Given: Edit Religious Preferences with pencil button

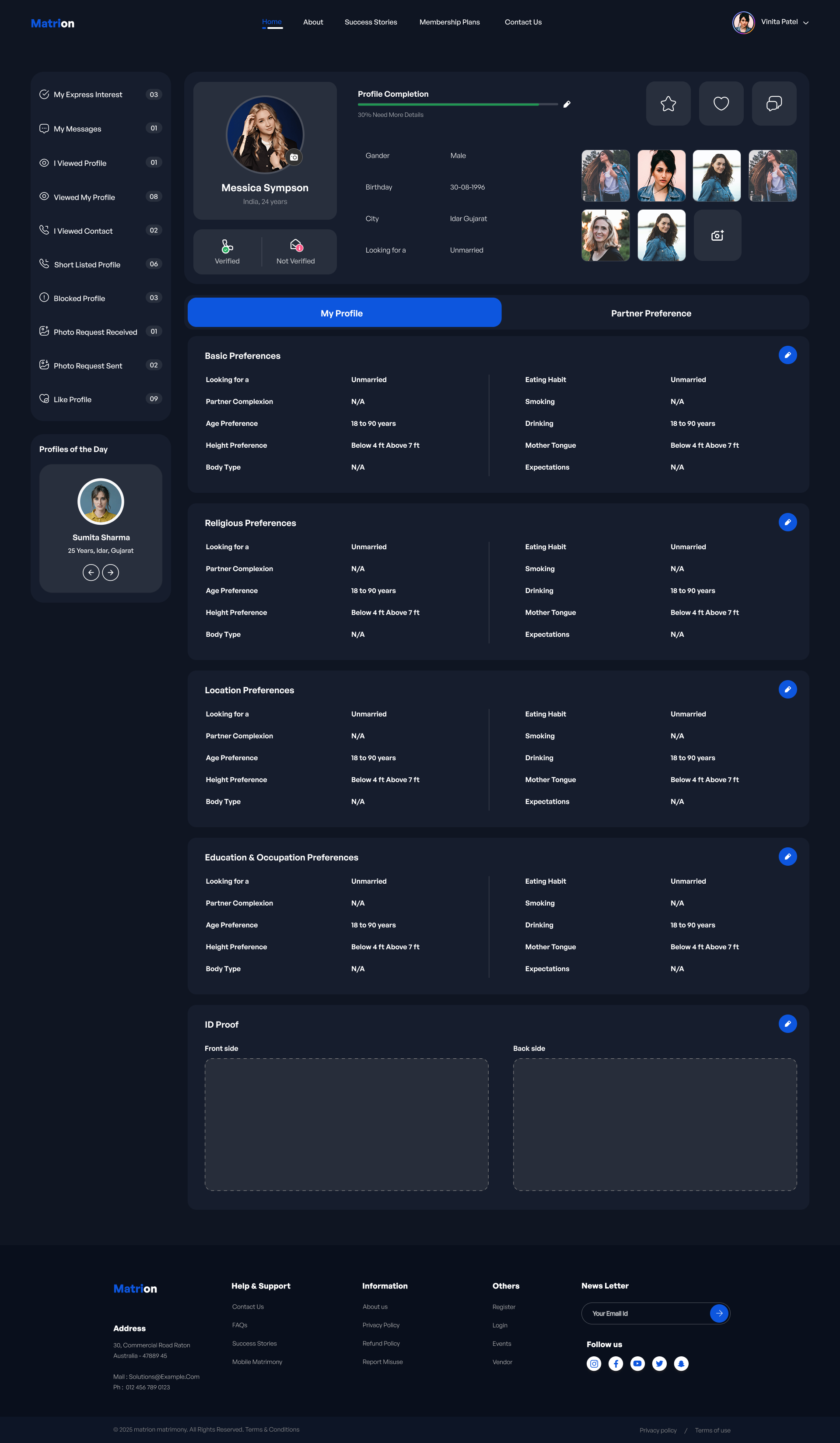Looking at the screenshot, I should tap(787, 522).
